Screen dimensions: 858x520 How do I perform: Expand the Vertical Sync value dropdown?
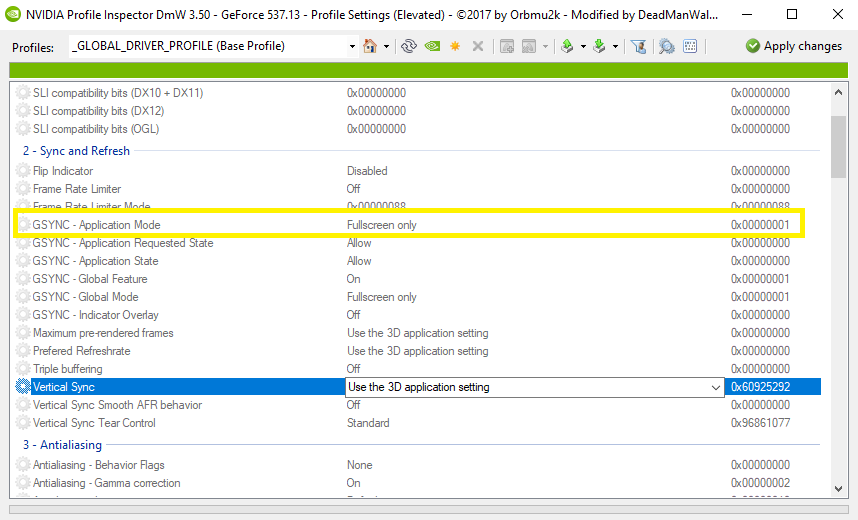pyautogui.click(x=715, y=387)
